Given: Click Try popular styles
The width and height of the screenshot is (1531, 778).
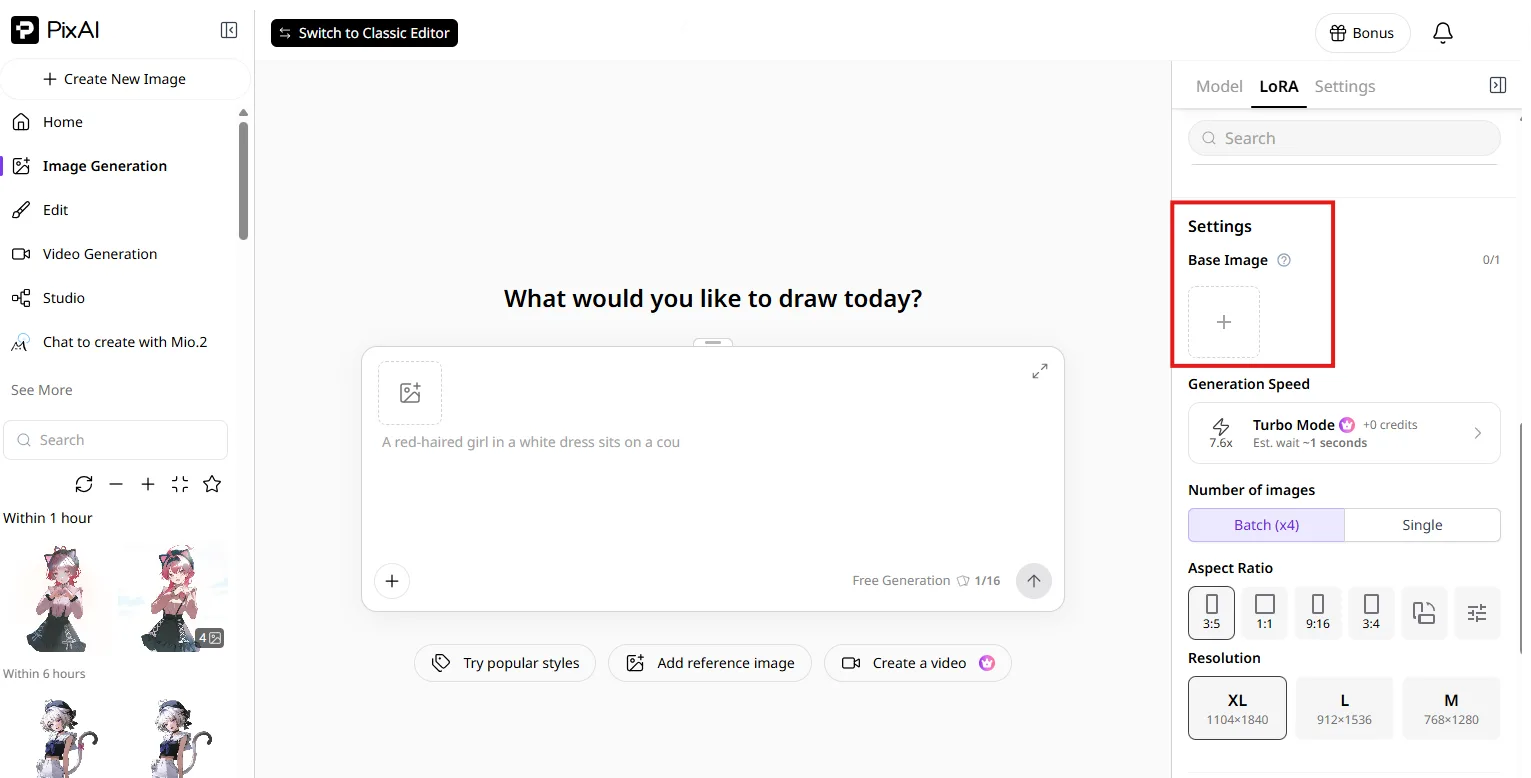Looking at the screenshot, I should pyautogui.click(x=505, y=663).
